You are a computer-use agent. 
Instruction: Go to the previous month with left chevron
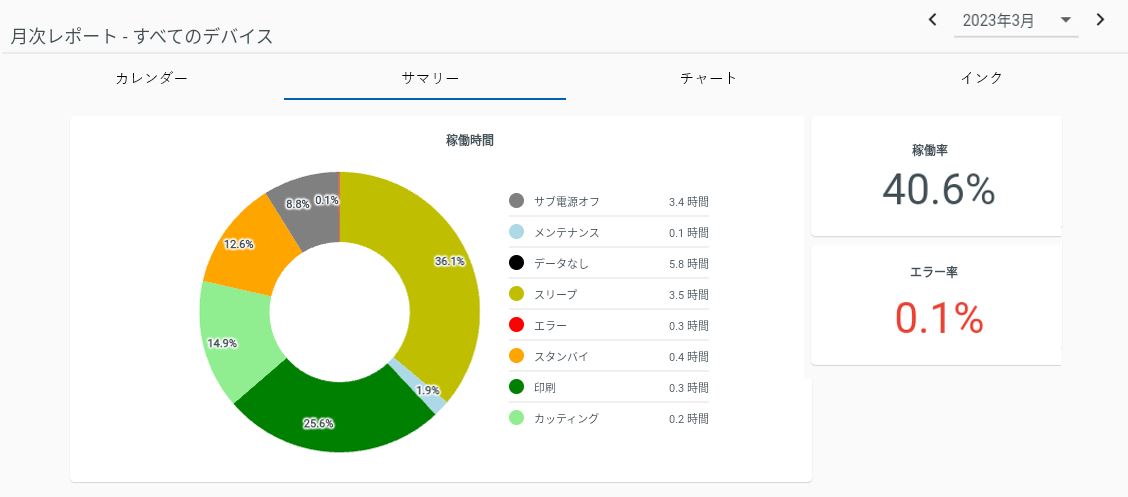click(x=932, y=19)
